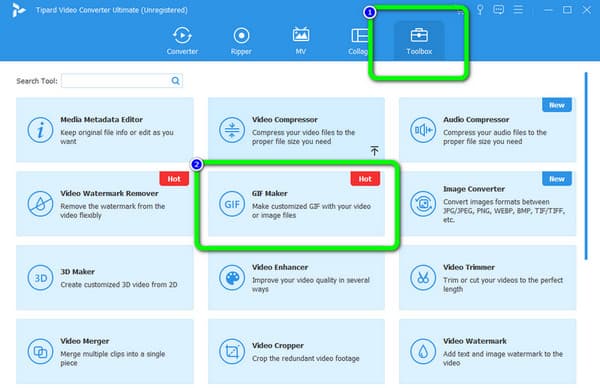The image size is (600, 388).
Task: Click the 'Search Tool:' label
Action: click(x=37, y=81)
